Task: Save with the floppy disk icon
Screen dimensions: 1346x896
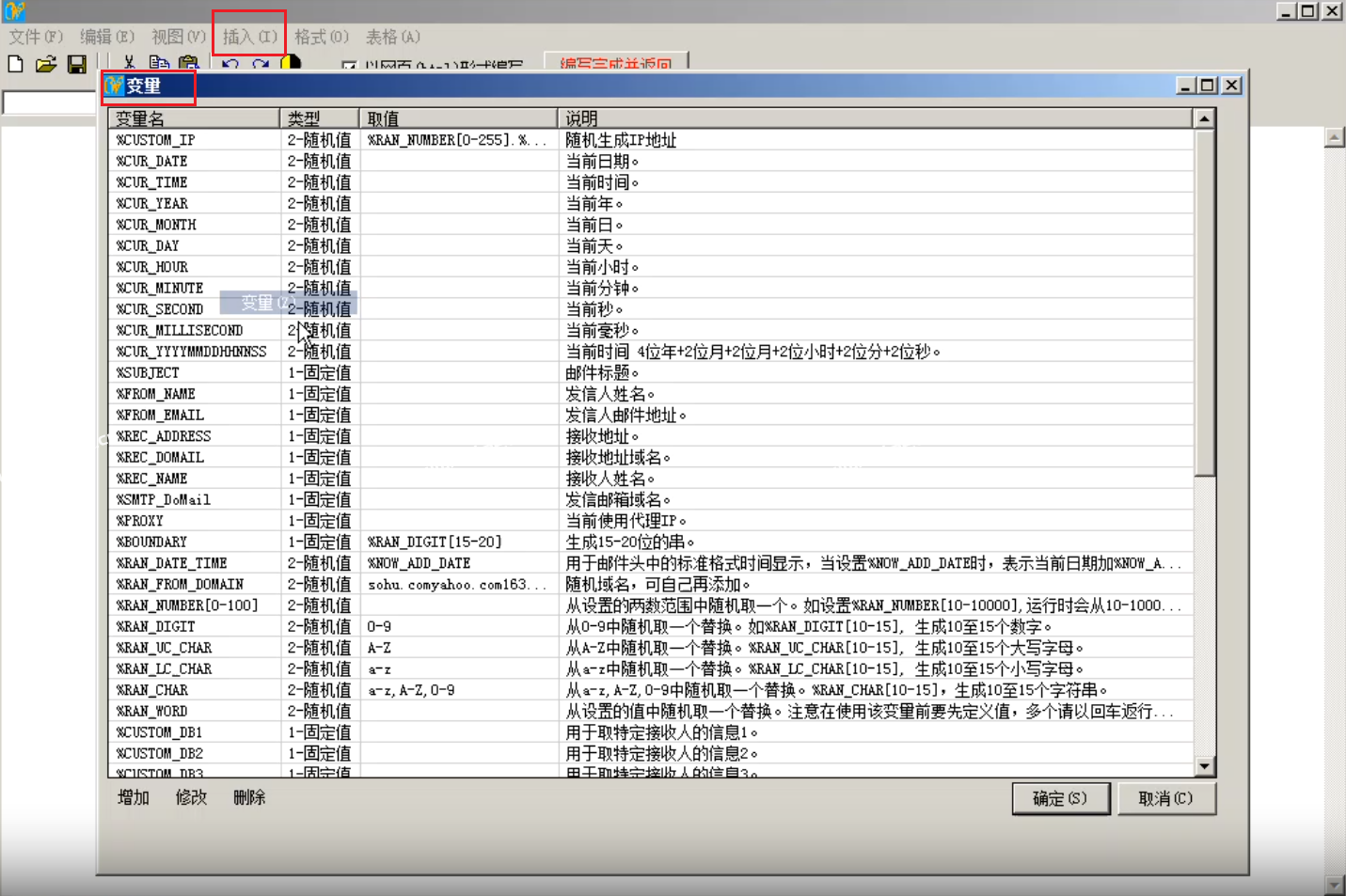Action: (x=77, y=64)
